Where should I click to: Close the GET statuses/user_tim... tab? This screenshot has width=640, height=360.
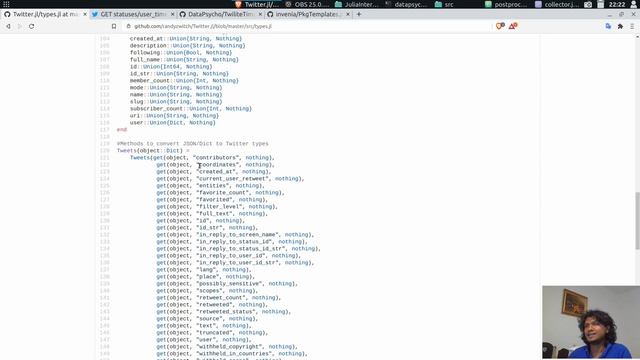click(173, 14)
